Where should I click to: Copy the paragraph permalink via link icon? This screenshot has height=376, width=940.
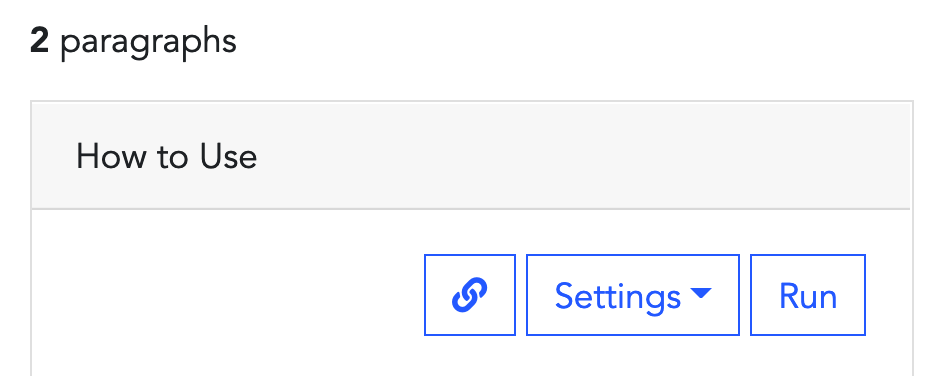pos(469,294)
